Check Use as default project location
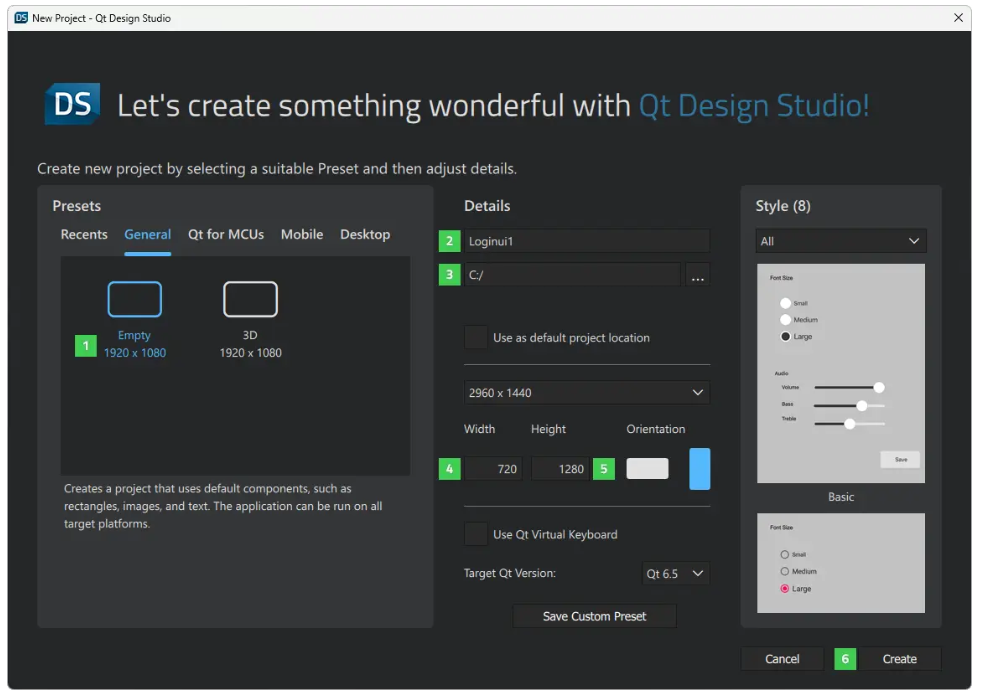 [x=476, y=337]
